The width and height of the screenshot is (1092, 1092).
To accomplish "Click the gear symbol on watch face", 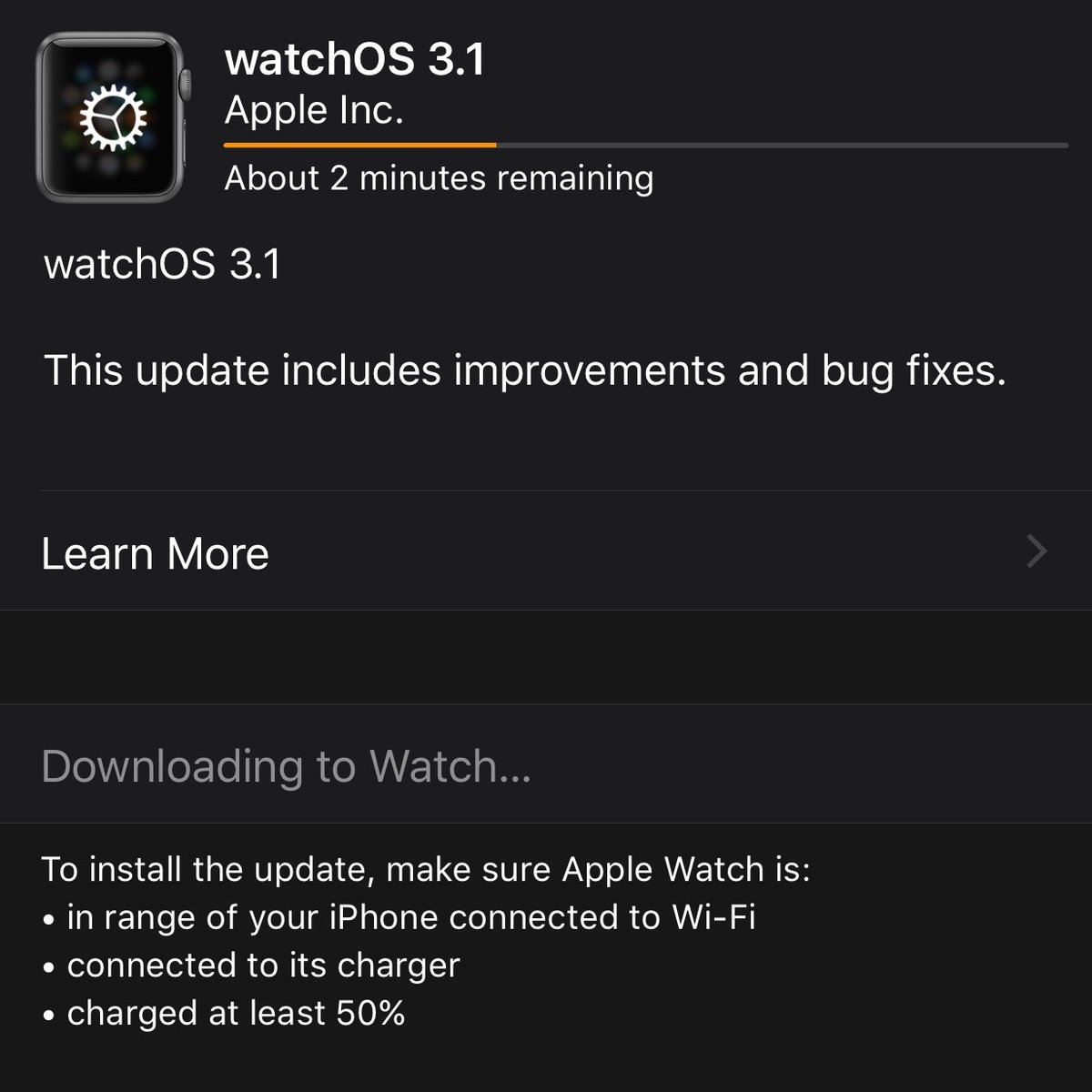I will tap(113, 118).
